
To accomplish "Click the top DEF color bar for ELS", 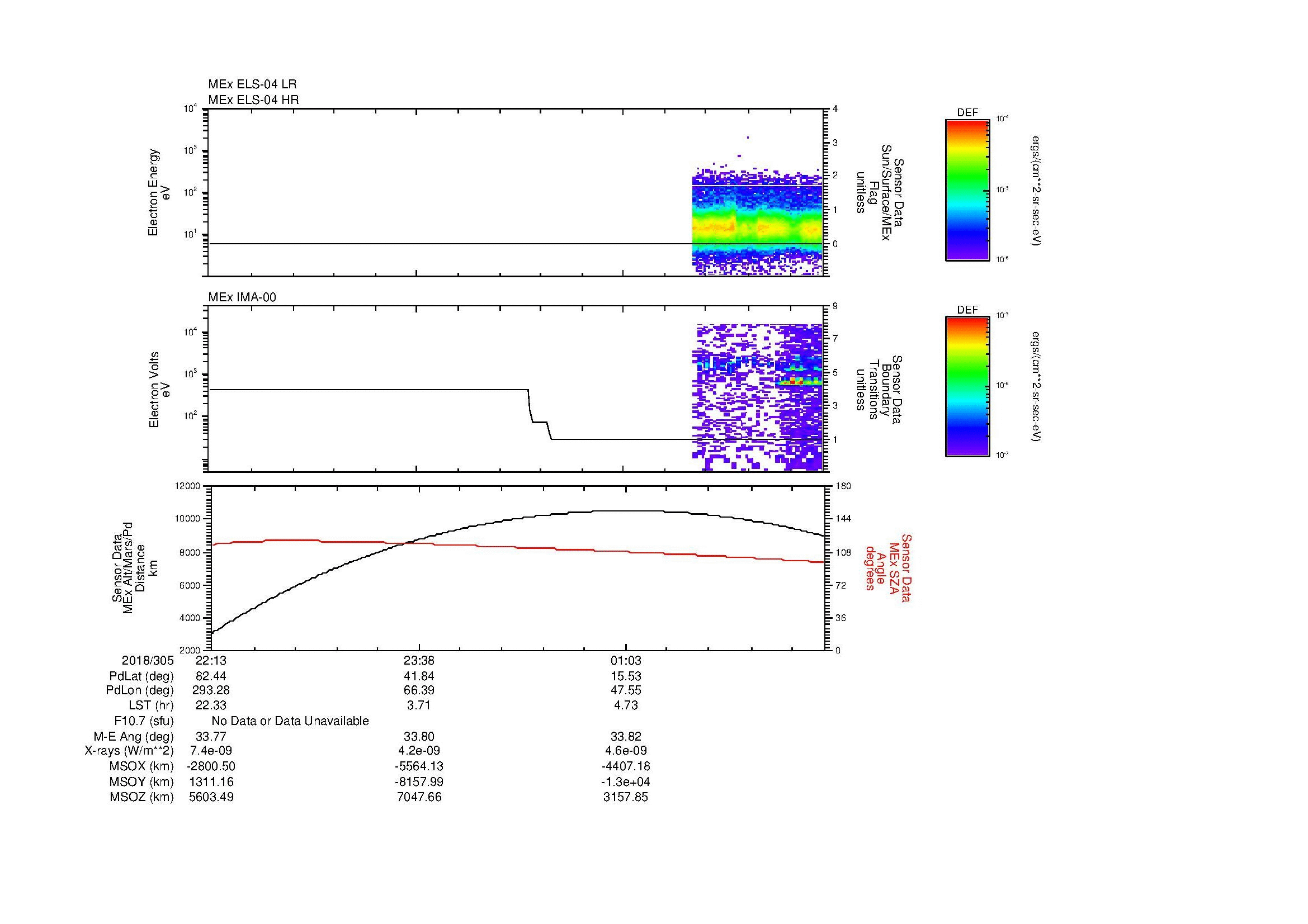I will (x=967, y=189).
